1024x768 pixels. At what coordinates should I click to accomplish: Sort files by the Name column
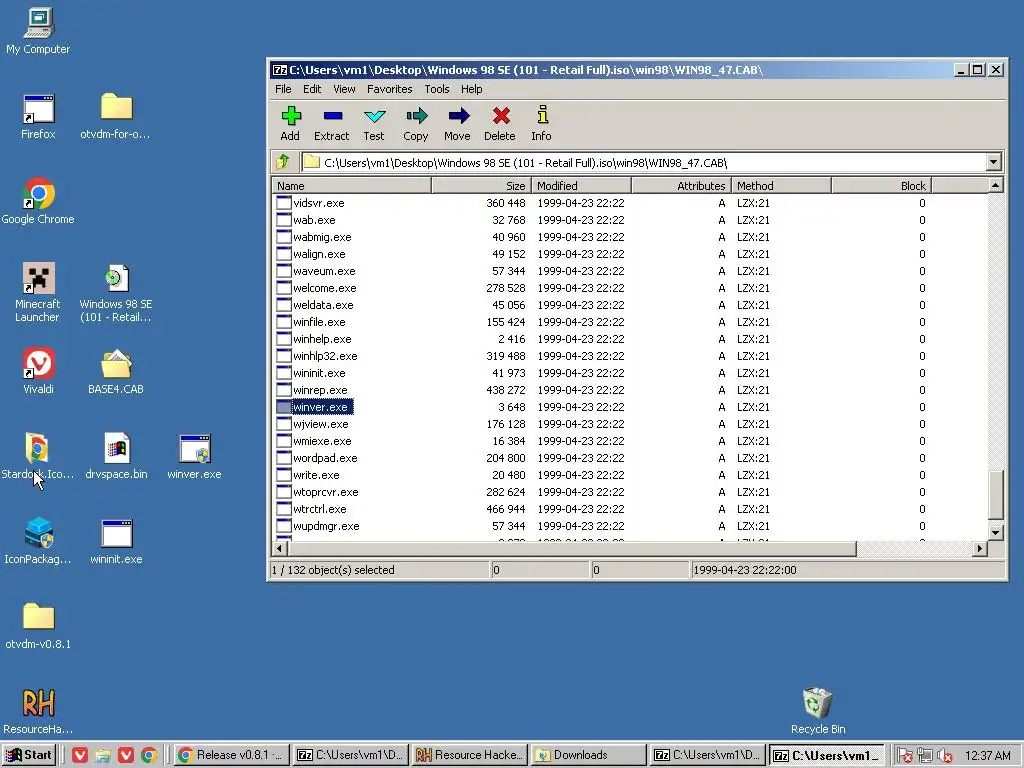click(x=351, y=185)
